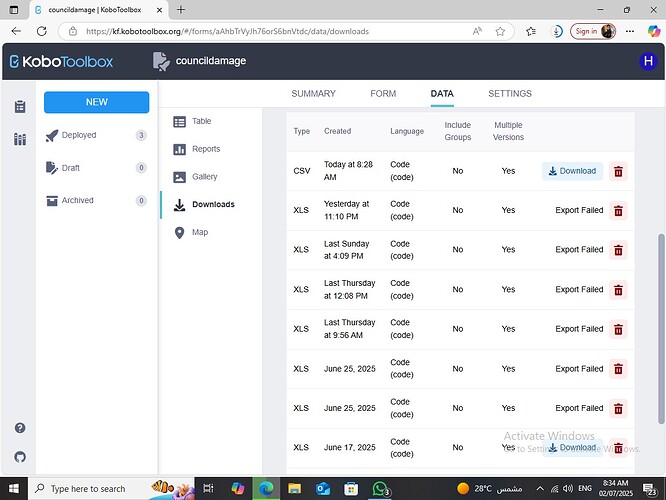Delete the Yesterday 11:10 PM XLS export
666x500 pixels.
(x=618, y=210)
